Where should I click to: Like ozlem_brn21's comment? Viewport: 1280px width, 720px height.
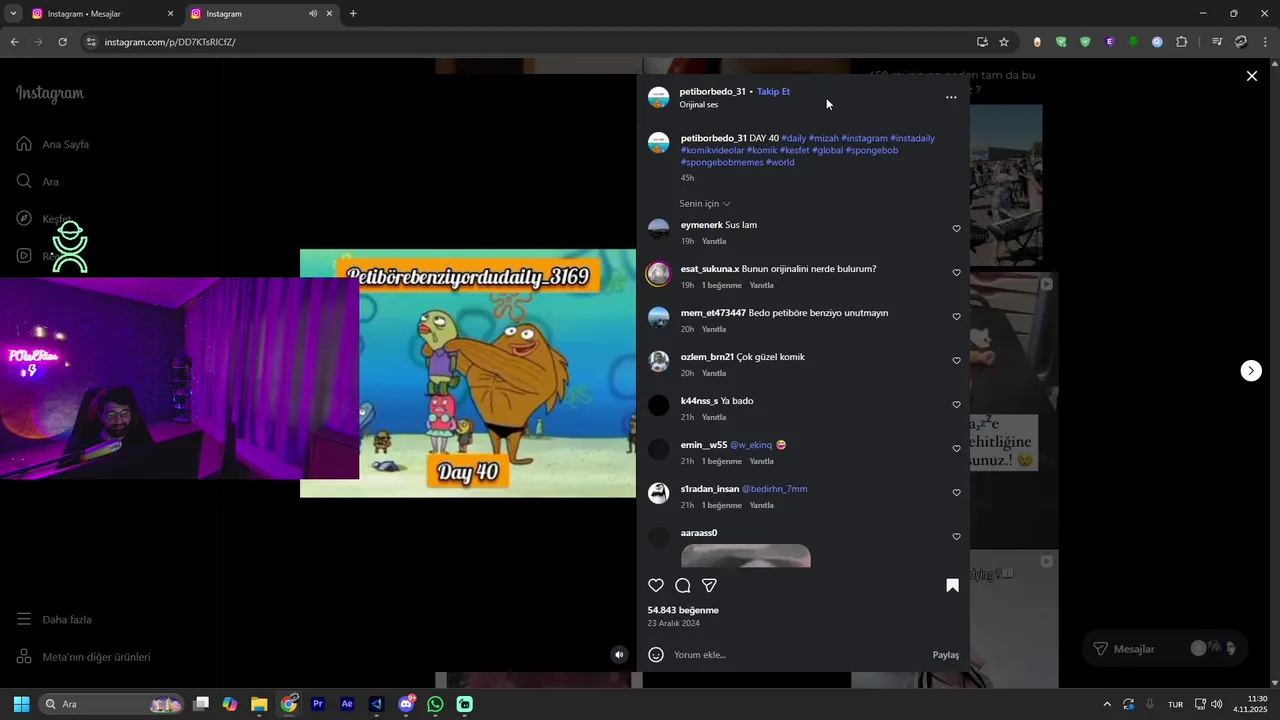[956, 361]
